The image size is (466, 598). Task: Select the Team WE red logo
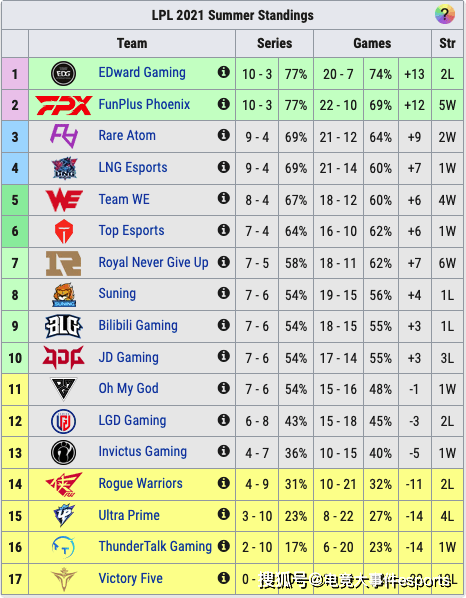64,200
